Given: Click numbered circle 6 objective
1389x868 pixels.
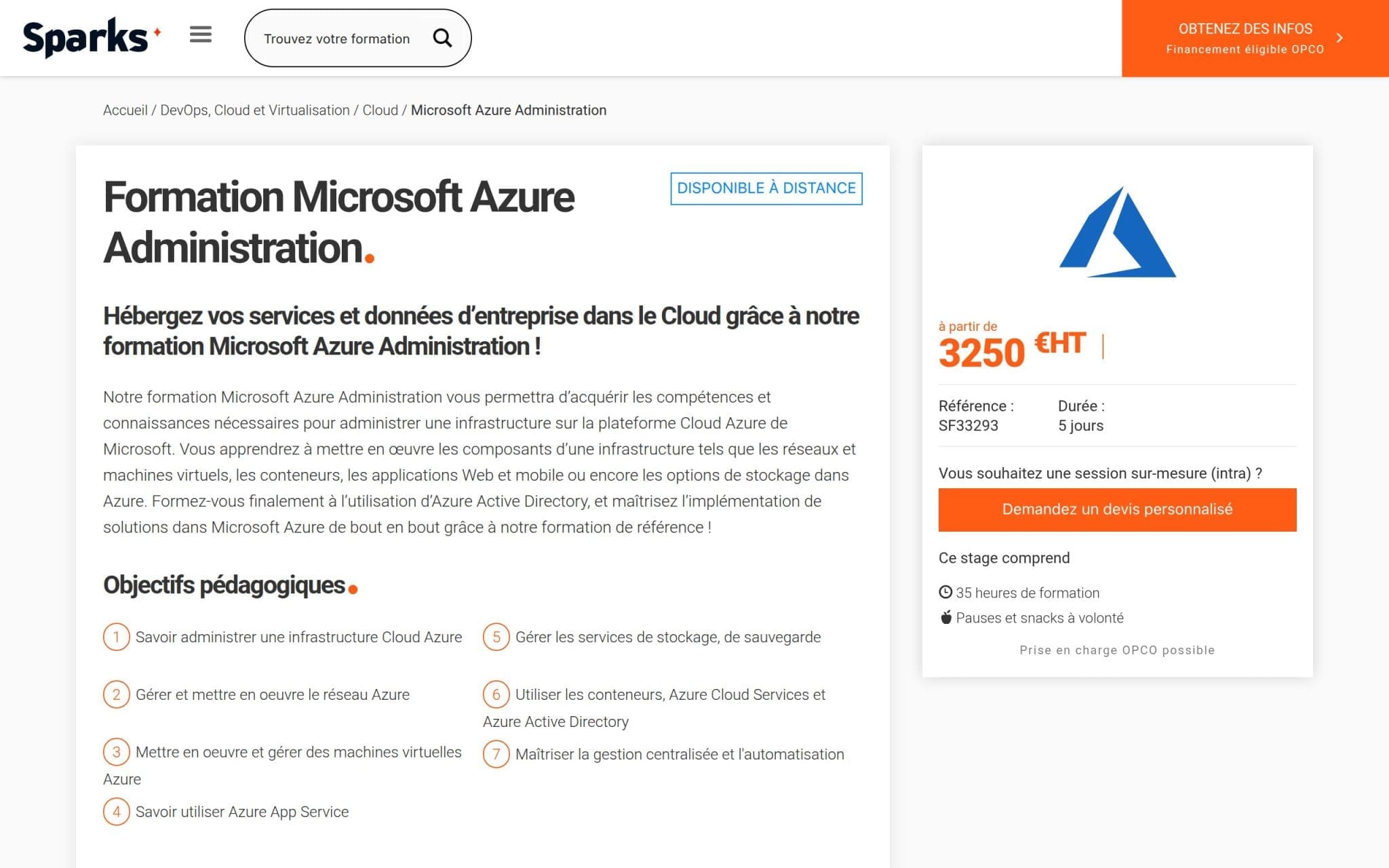Looking at the screenshot, I should click(x=496, y=694).
